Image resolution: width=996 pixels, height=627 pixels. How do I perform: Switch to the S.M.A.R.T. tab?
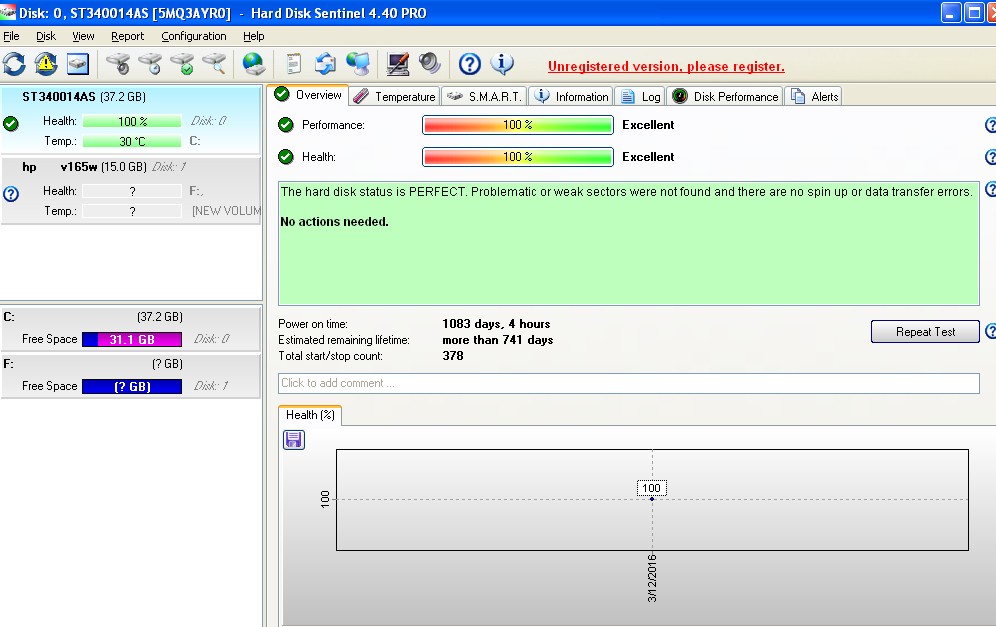tap(483, 96)
